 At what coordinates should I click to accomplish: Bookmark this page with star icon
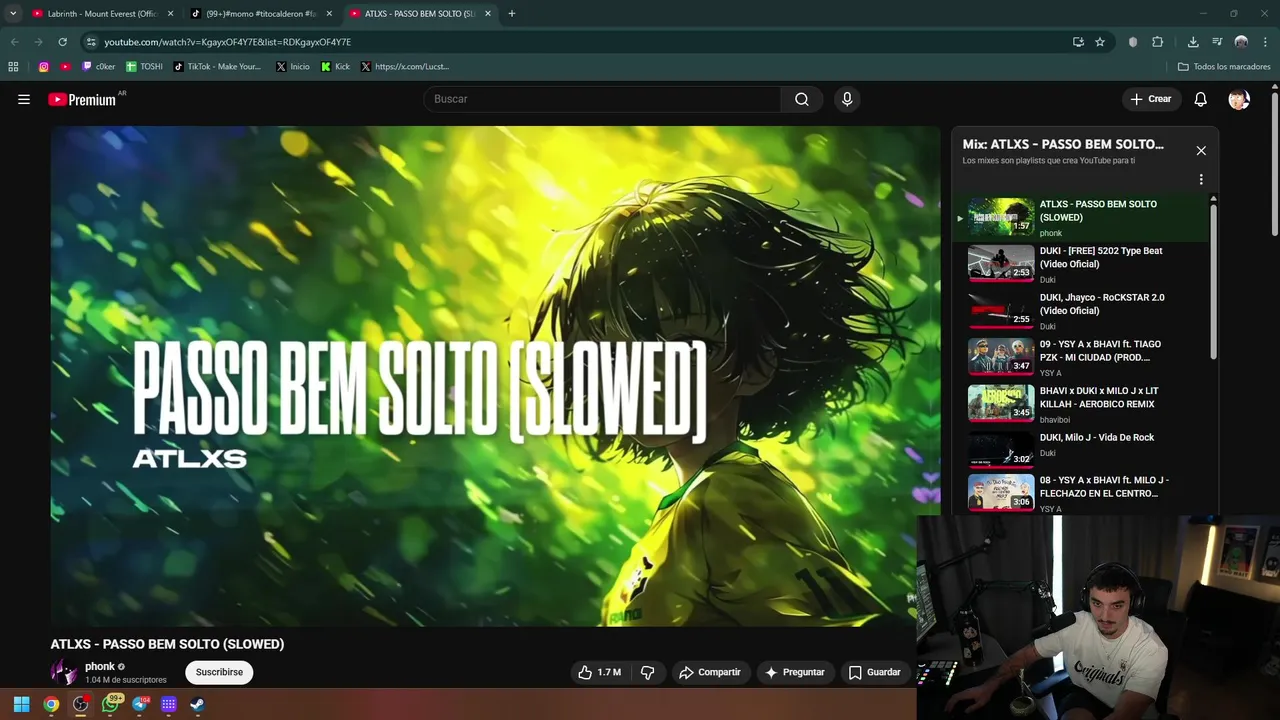tap(1100, 42)
